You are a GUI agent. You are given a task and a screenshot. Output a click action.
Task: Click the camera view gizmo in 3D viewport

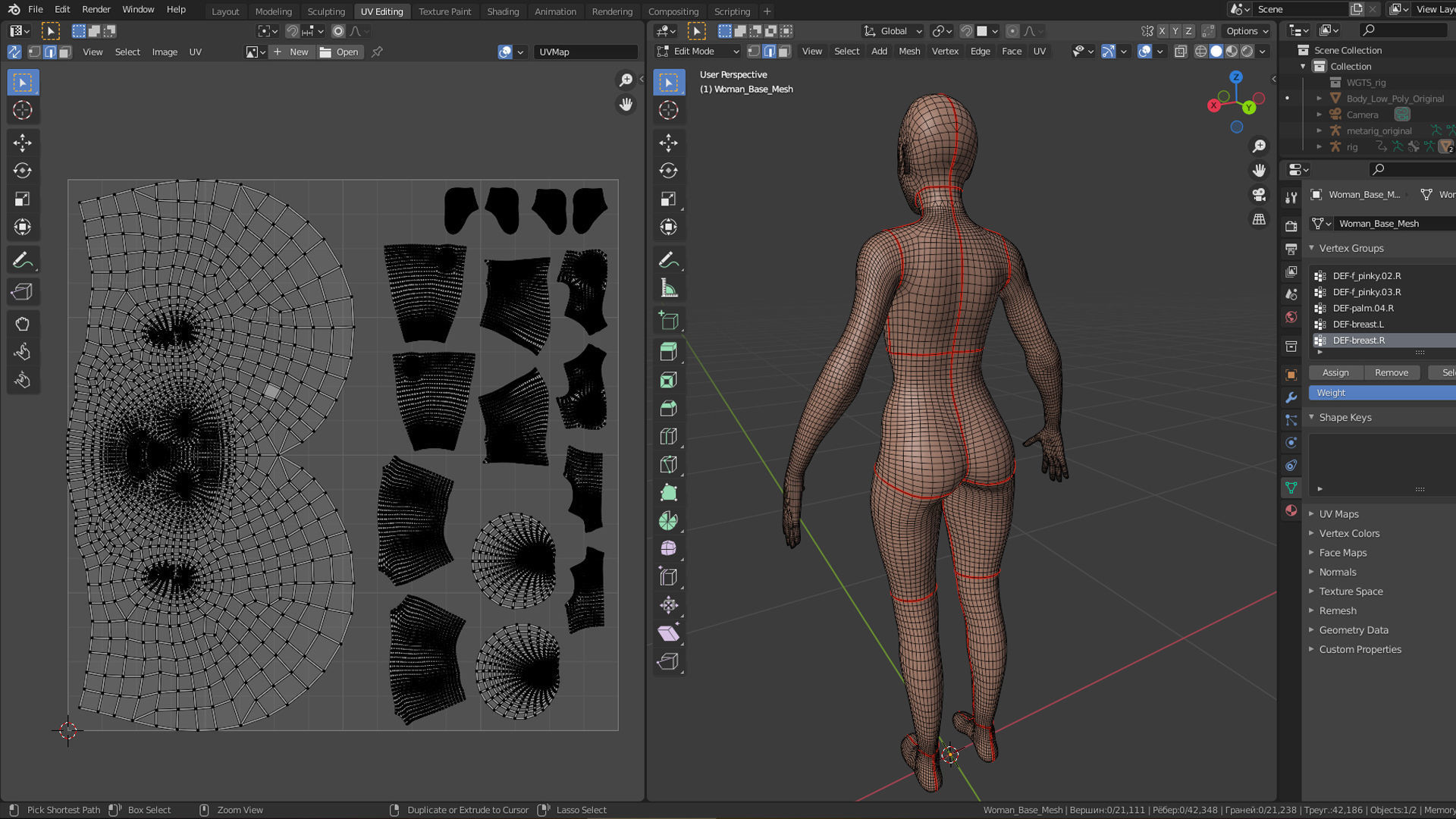point(1259,195)
